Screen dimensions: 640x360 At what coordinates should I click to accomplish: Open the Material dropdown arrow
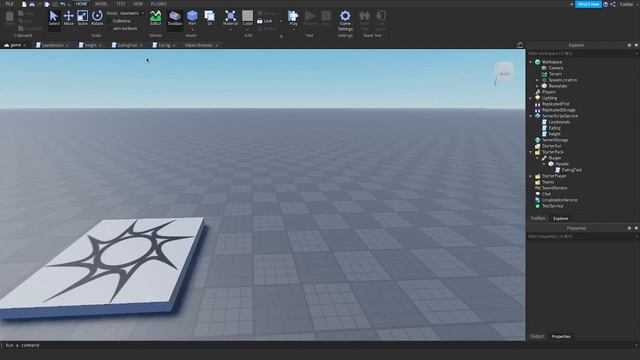point(230,30)
